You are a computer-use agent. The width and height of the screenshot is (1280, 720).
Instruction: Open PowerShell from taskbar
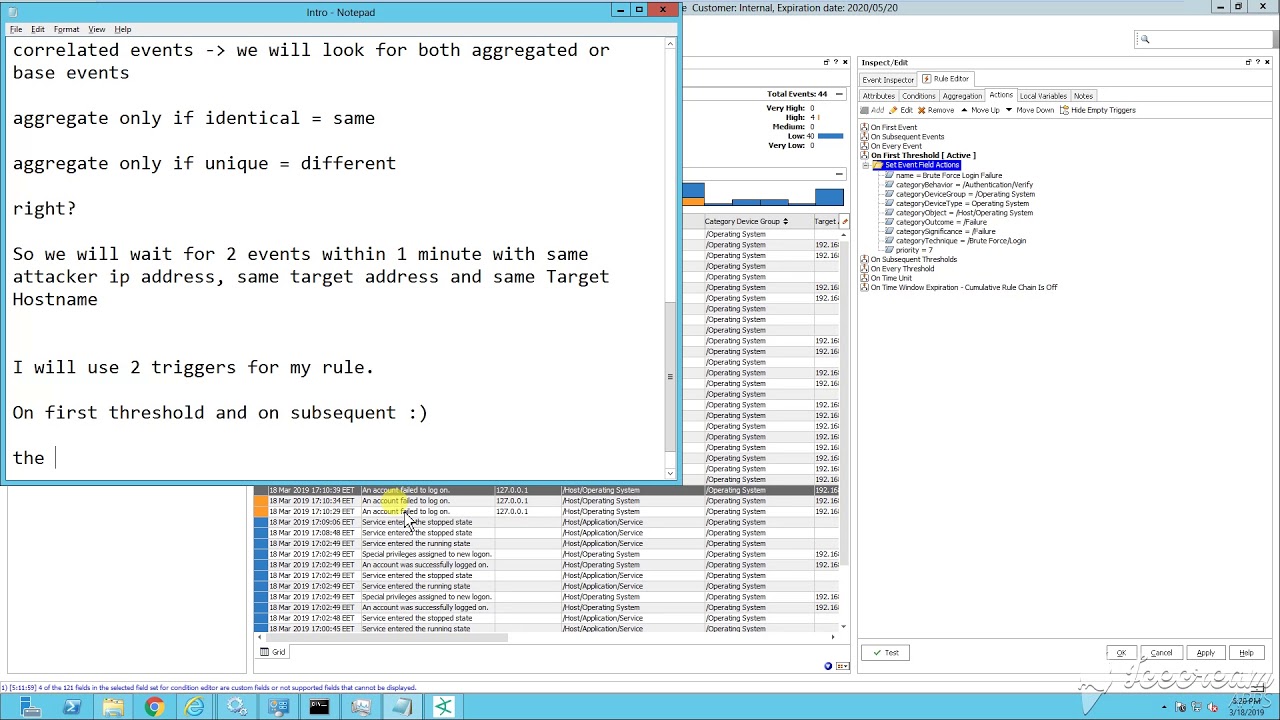coord(72,707)
